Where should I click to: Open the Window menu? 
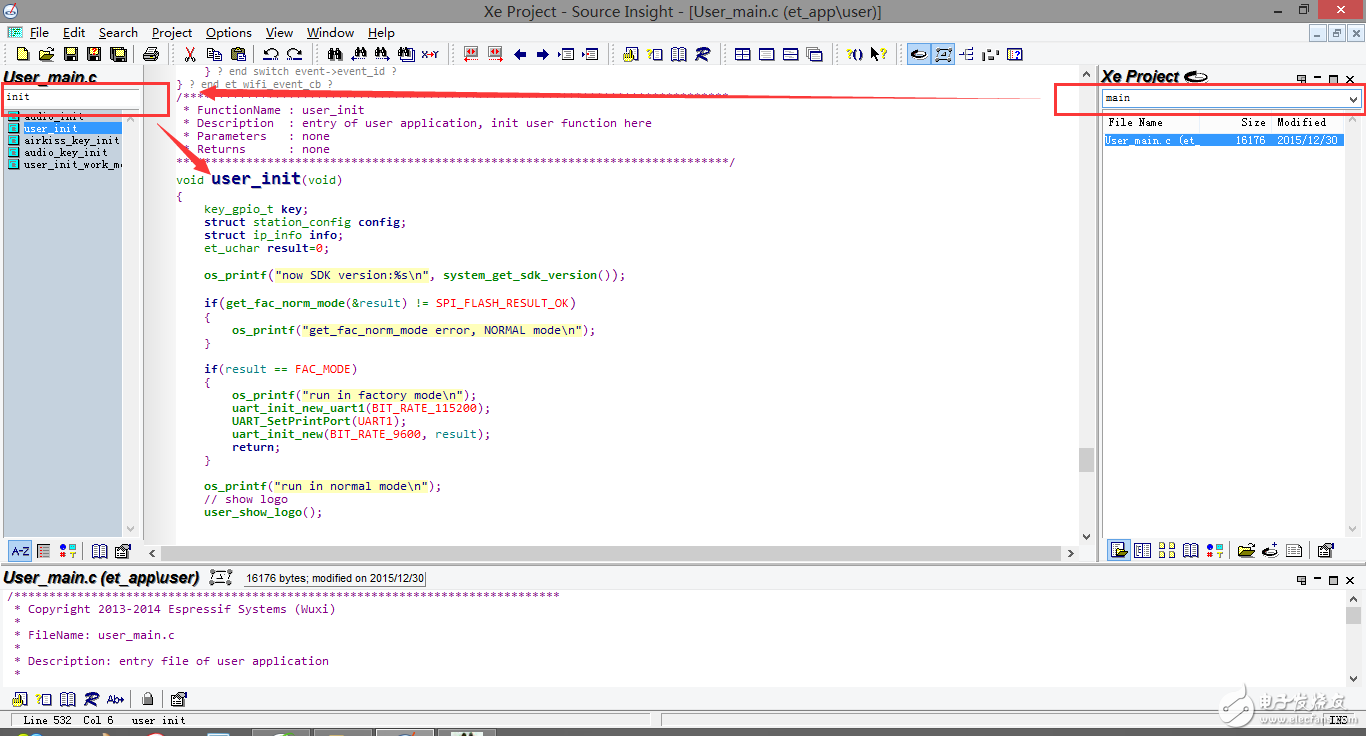[x=331, y=32]
